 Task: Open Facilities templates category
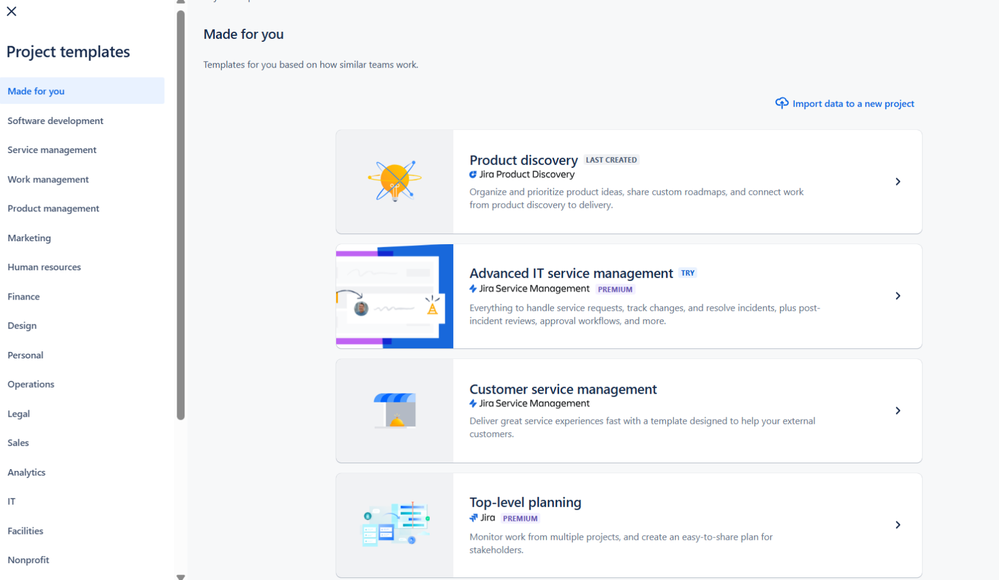point(25,531)
